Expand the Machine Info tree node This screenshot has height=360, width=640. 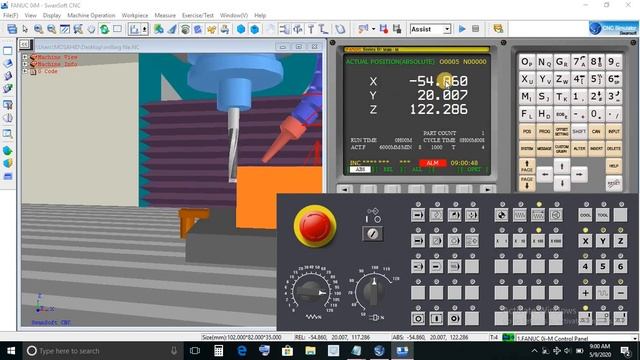[25, 64]
